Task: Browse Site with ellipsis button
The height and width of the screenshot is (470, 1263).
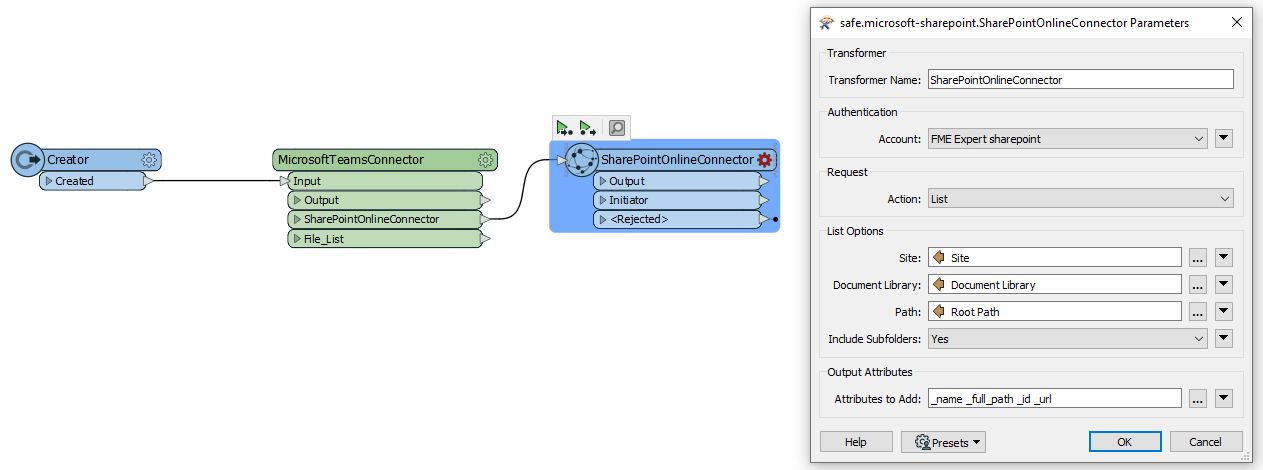Action: coord(1197,258)
